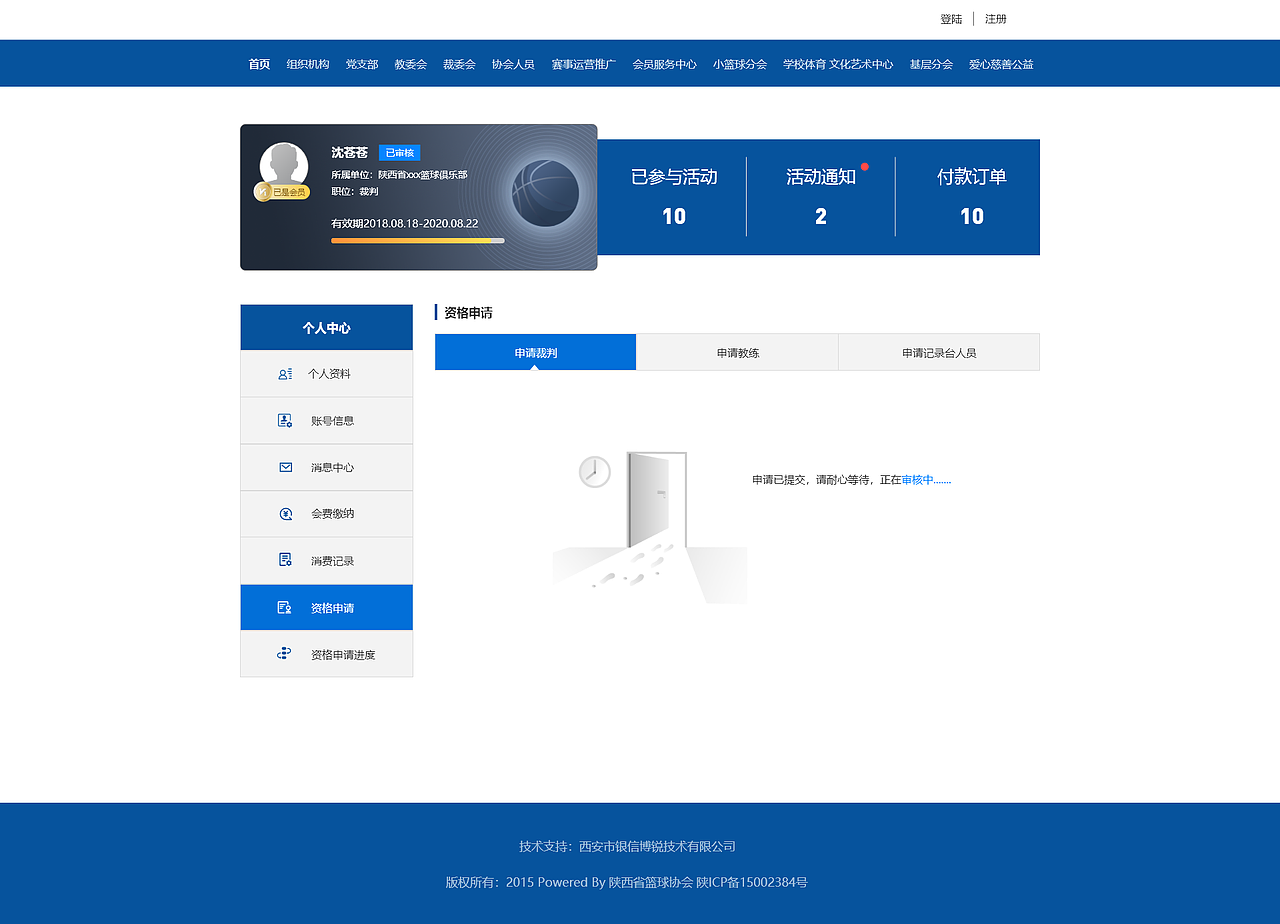Click the 登陆 login link
The width and height of the screenshot is (1280, 924).
(x=951, y=19)
